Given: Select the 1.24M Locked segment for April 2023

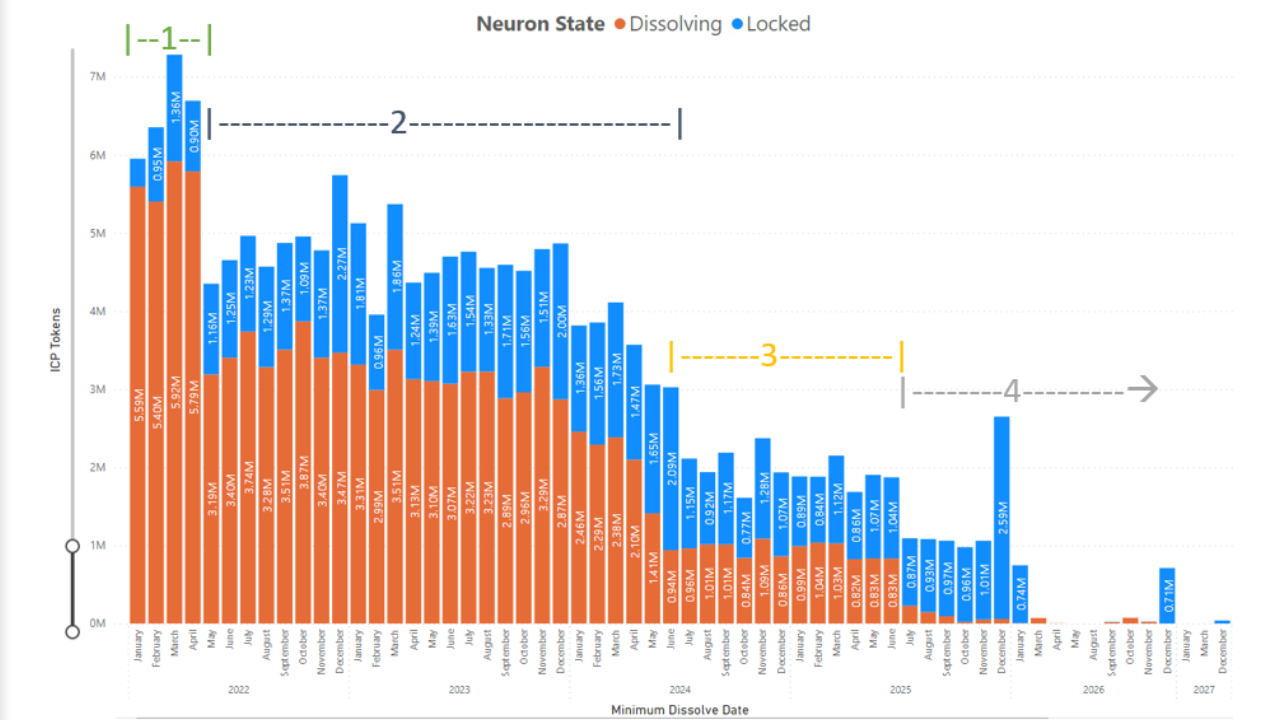Looking at the screenshot, I should (x=413, y=331).
